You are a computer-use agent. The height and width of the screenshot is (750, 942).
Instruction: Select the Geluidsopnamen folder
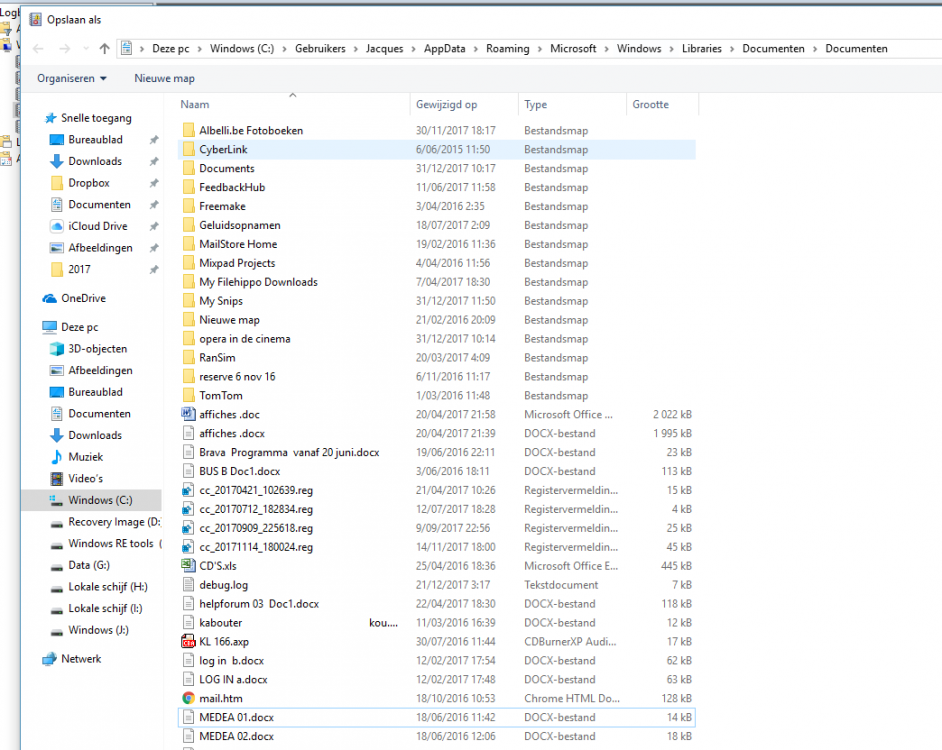(437, 225)
